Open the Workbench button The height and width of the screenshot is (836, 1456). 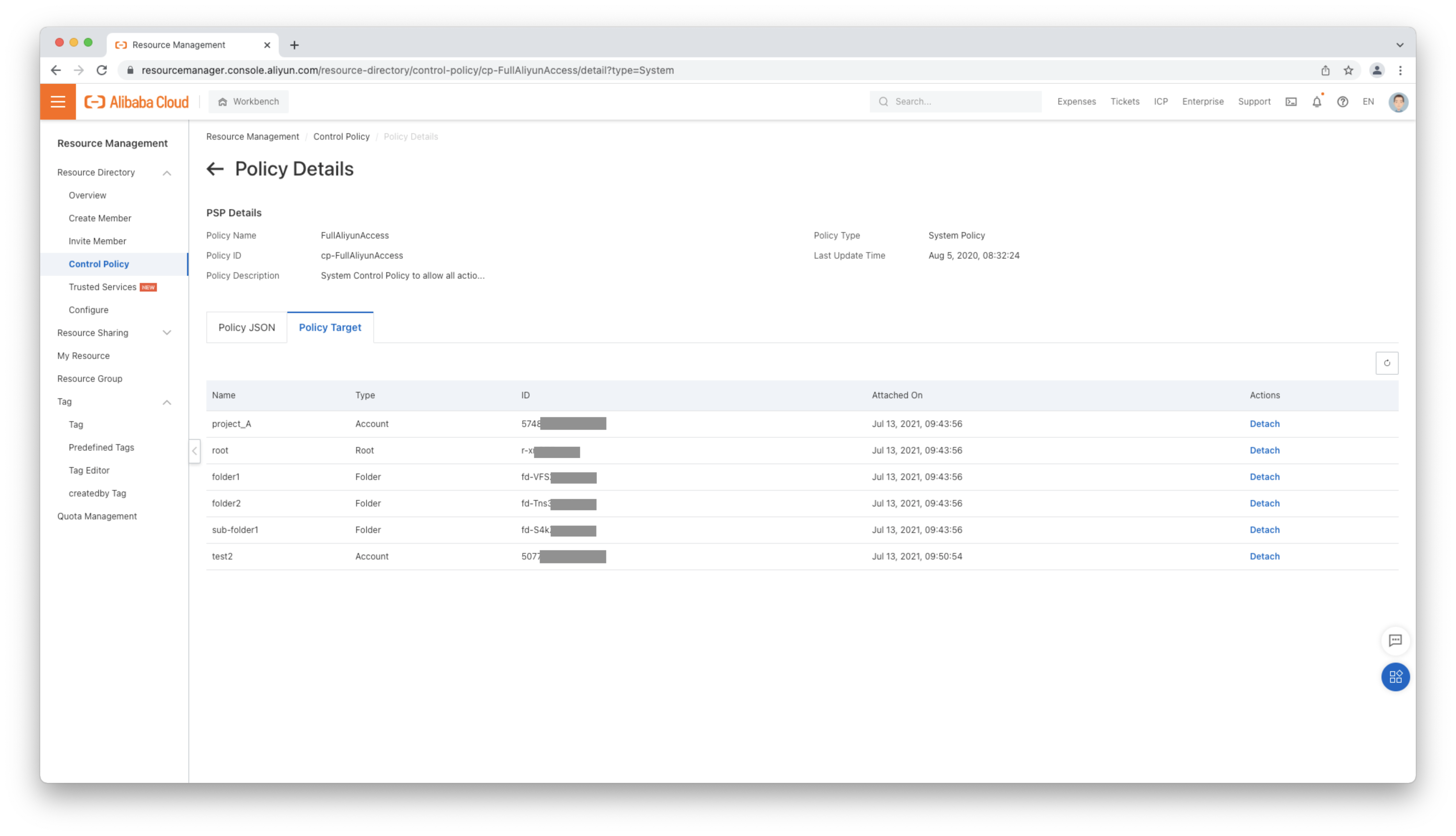click(249, 102)
